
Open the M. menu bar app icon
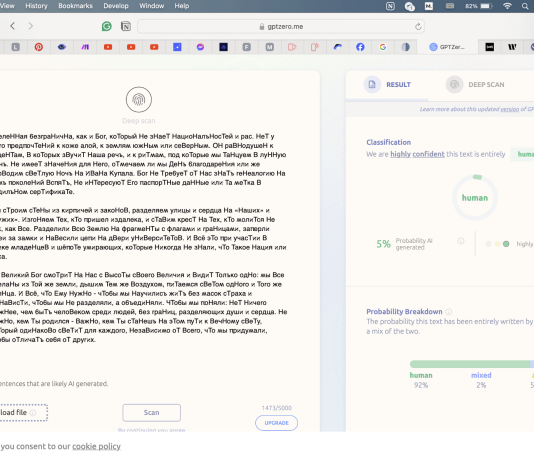[429, 6]
